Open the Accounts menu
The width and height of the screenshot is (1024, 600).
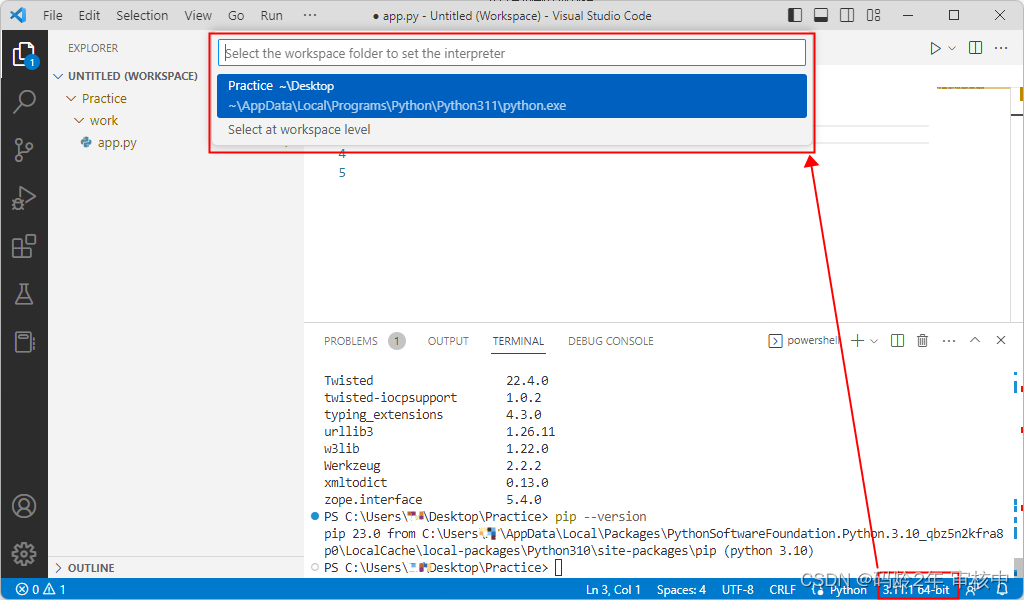(24, 506)
